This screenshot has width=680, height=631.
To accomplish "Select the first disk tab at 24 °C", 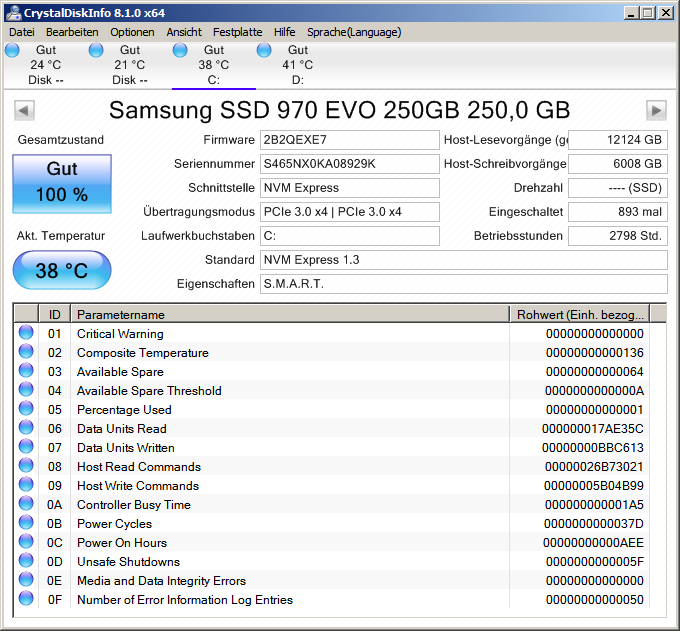I will (x=46, y=65).
